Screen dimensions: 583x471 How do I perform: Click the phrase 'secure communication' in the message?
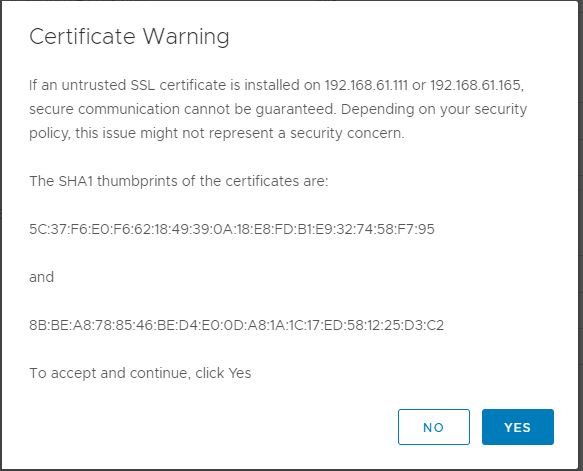pos(104,109)
